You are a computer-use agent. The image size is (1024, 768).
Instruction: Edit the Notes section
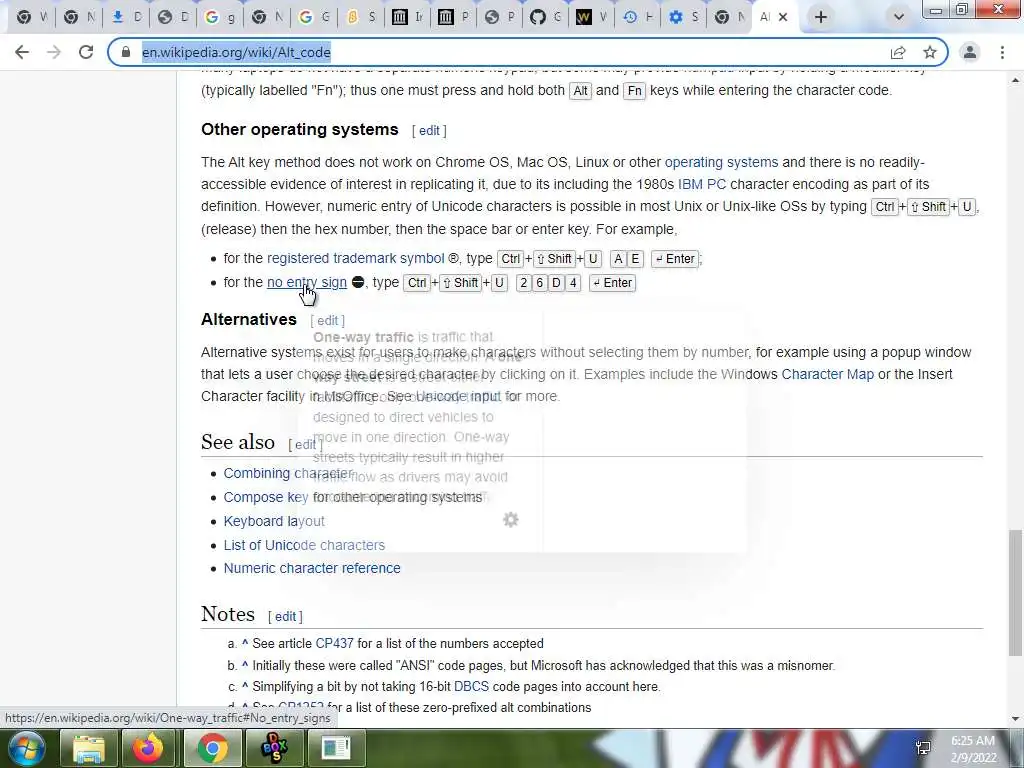pyautogui.click(x=285, y=616)
